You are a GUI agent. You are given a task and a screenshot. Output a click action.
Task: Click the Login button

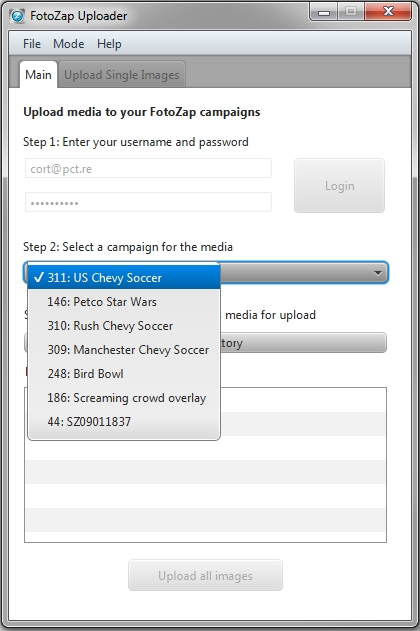tap(340, 186)
